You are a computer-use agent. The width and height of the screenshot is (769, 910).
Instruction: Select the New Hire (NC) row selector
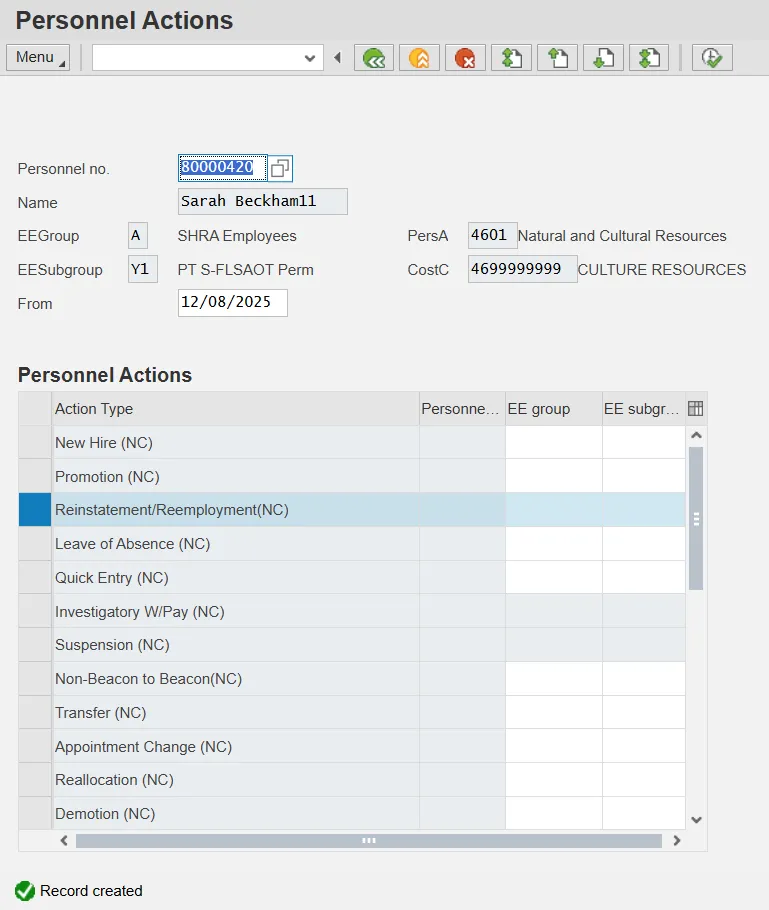click(x=35, y=442)
